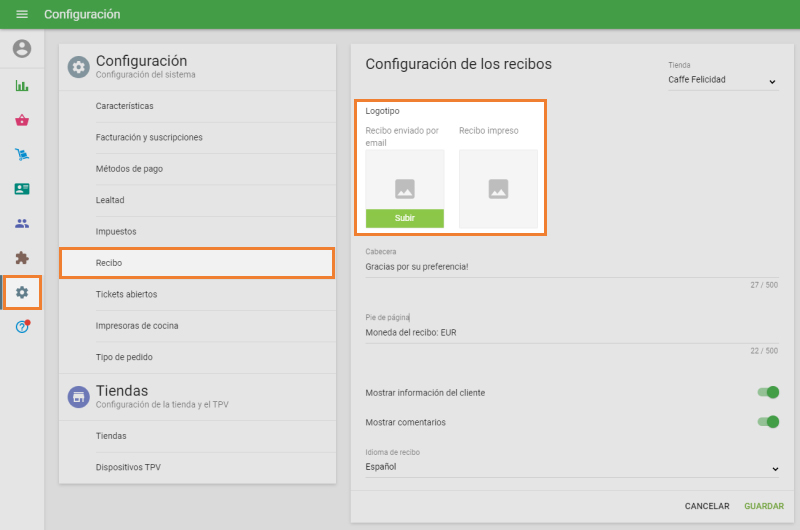Open the Idioma de recibo dropdown

(571, 467)
